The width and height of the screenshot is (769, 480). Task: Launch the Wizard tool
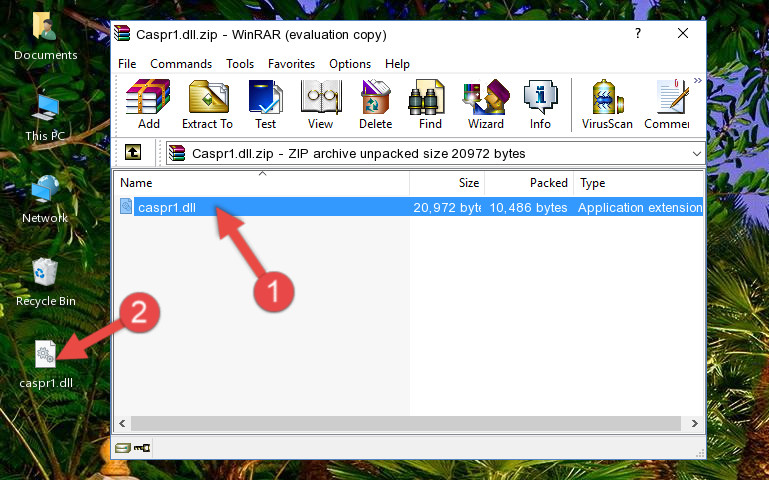(486, 104)
